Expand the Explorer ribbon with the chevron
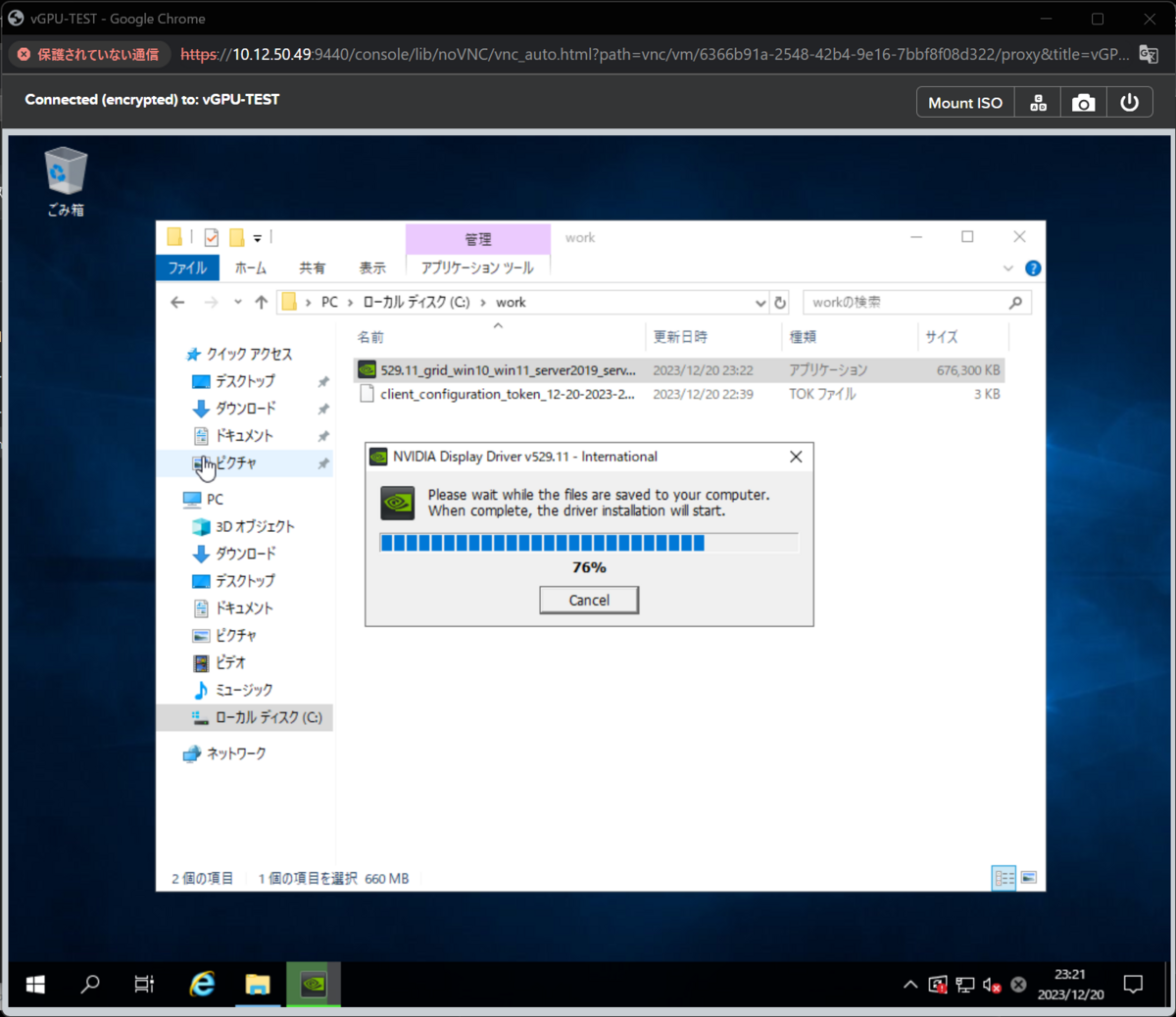This screenshot has width=1176, height=1017. [1008, 268]
